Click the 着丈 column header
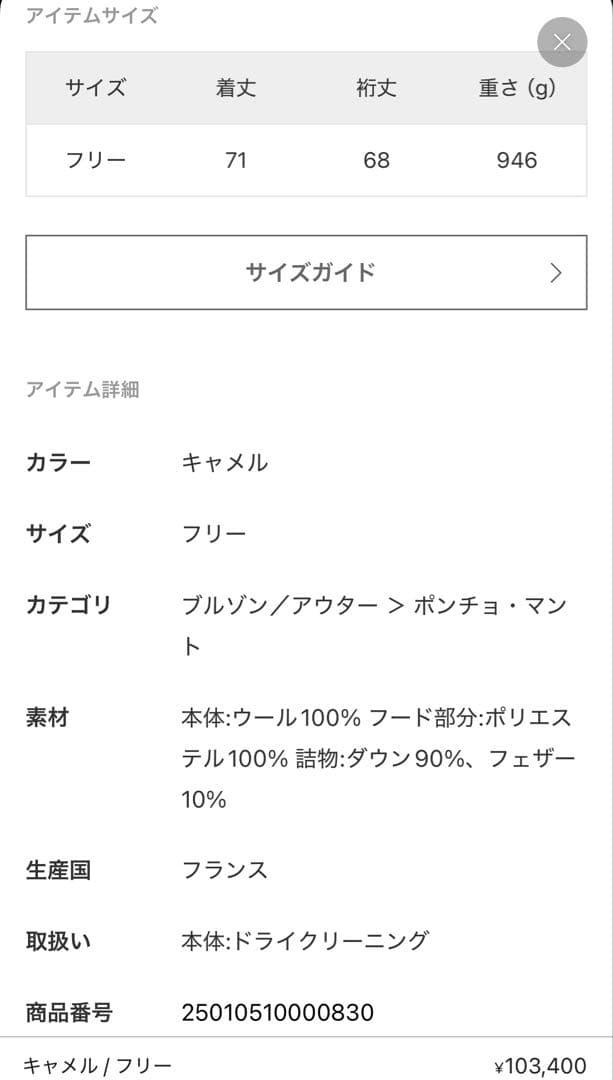This screenshot has height=1080, width=613. pos(236,88)
